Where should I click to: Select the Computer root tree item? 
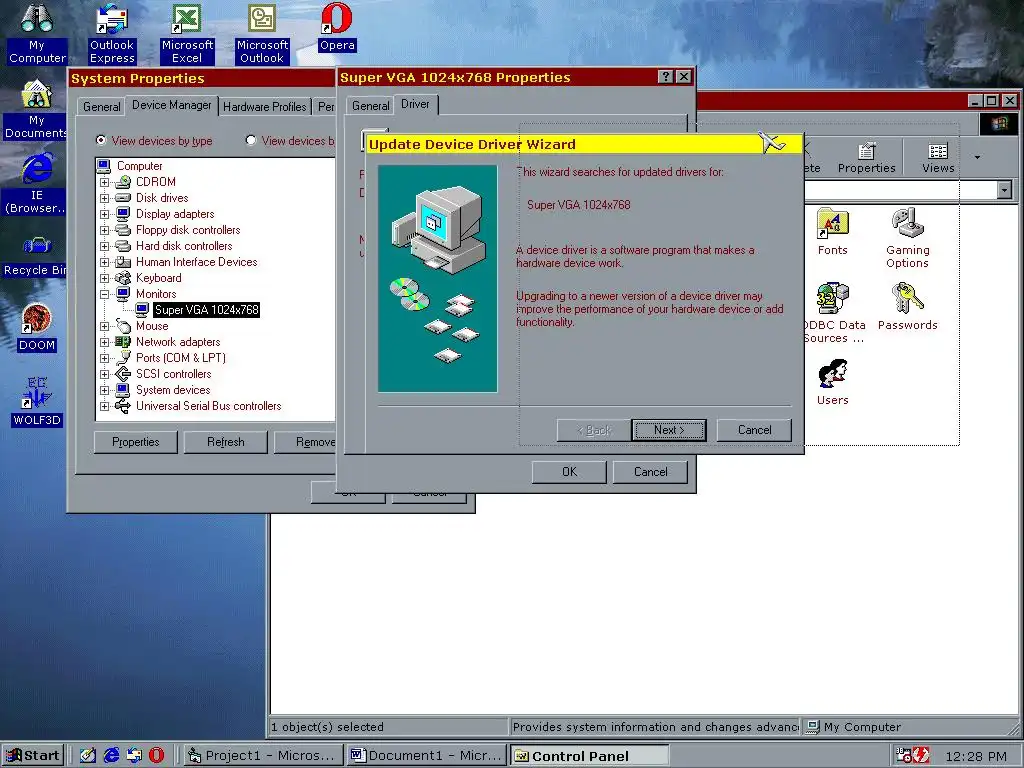pyautogui.click(x=139, y=166)
